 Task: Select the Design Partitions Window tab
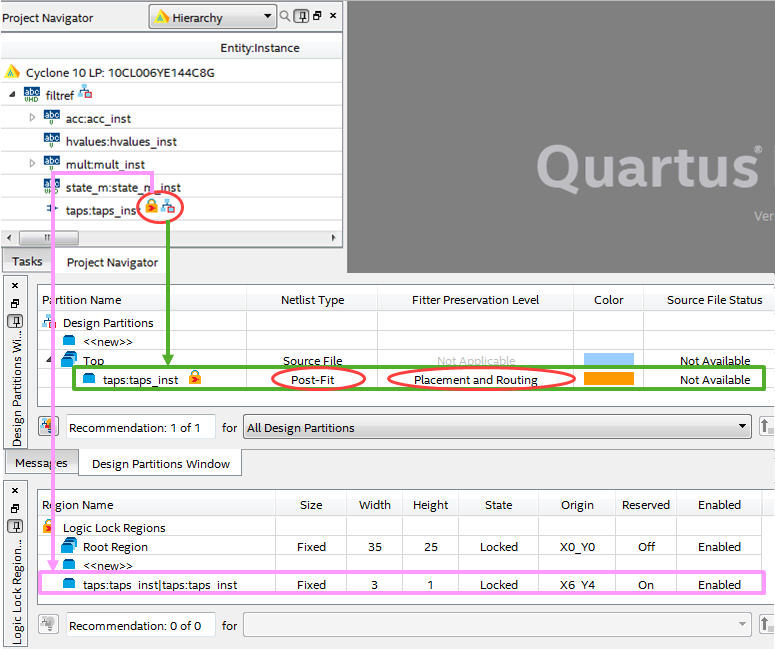160,463
